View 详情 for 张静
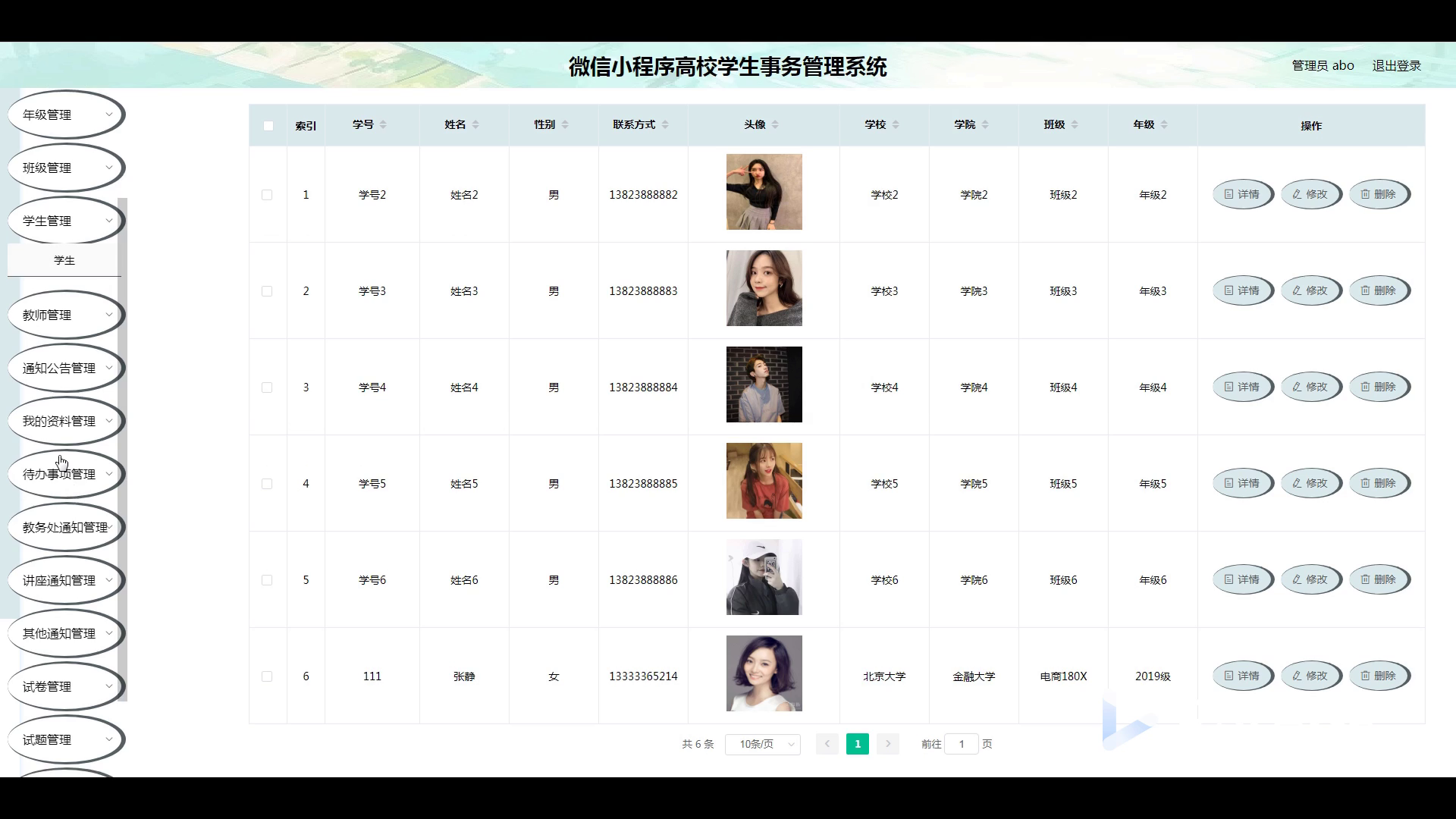 click(x=1243, y=676)
